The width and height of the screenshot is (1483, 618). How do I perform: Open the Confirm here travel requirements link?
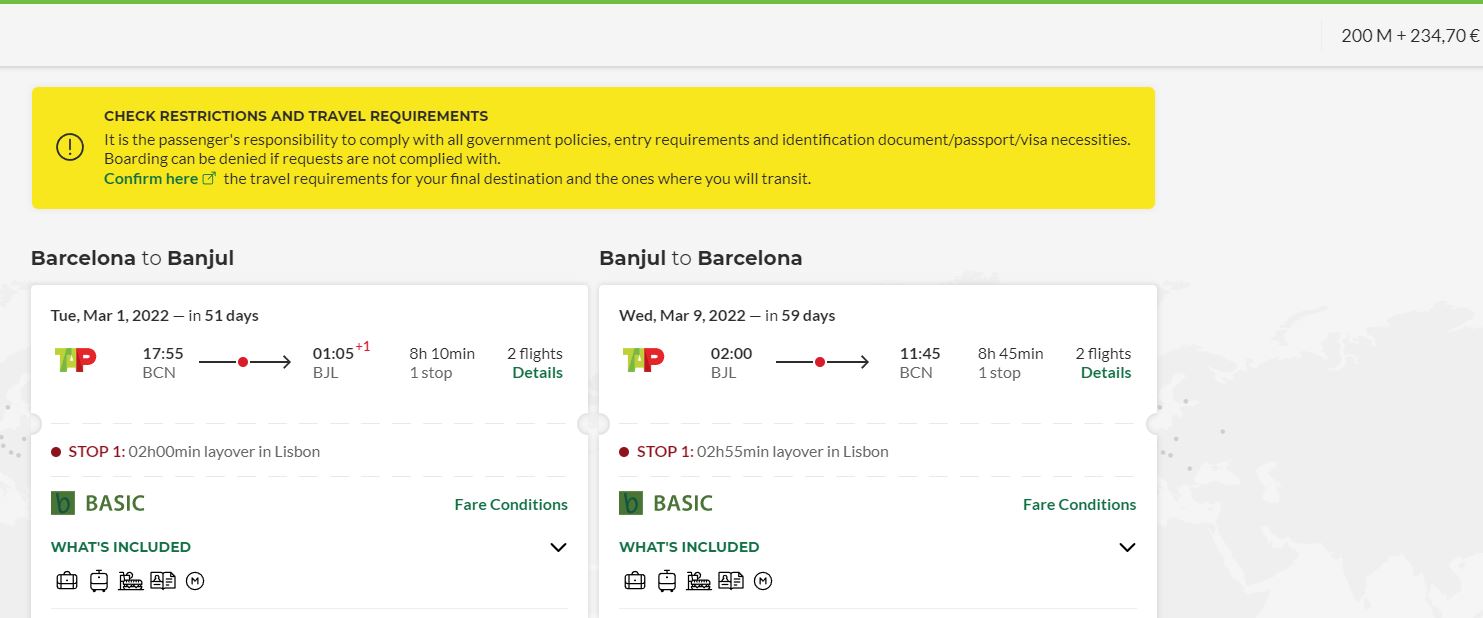coord(151,179)
